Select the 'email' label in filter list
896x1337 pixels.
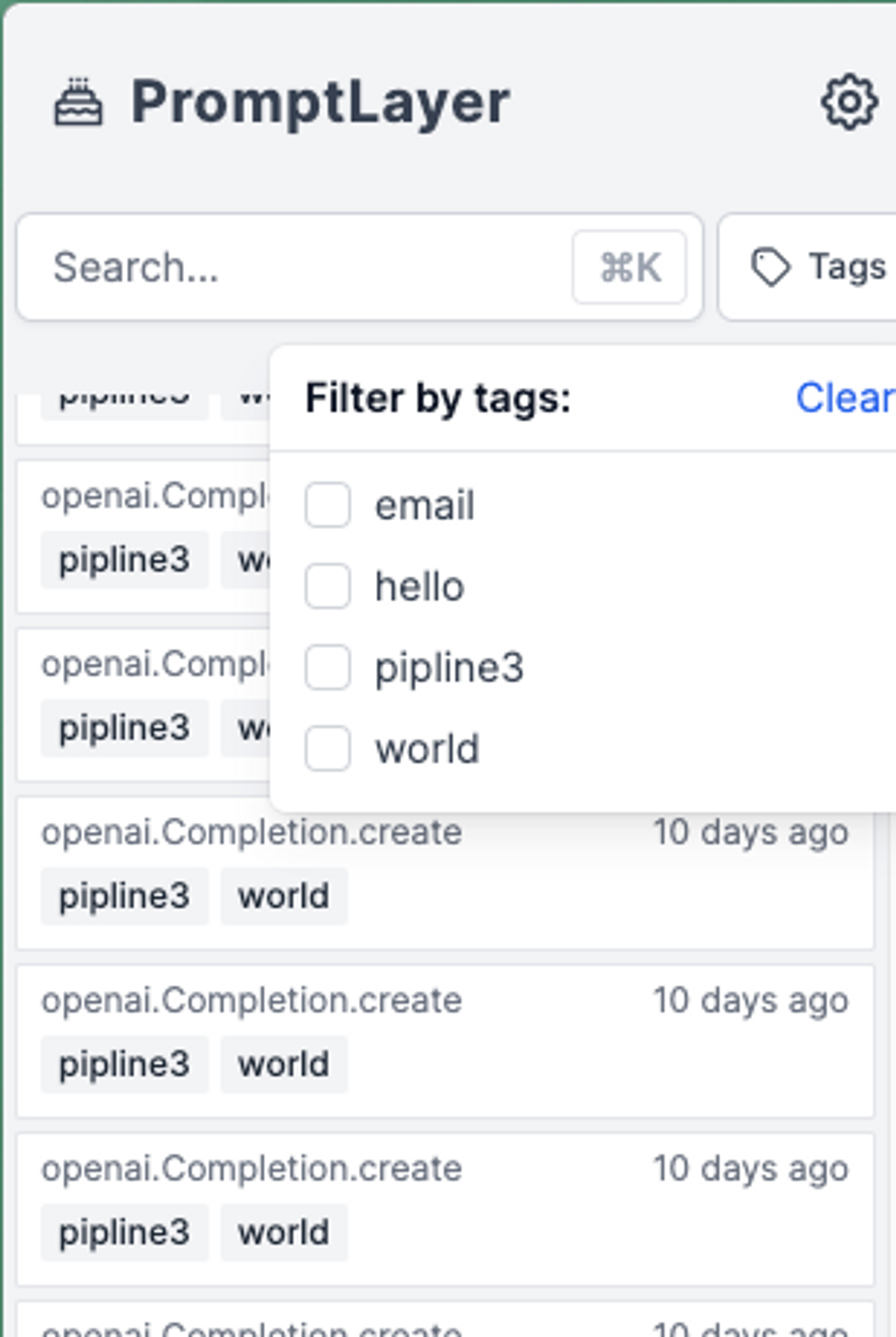[x=425, y=506]
